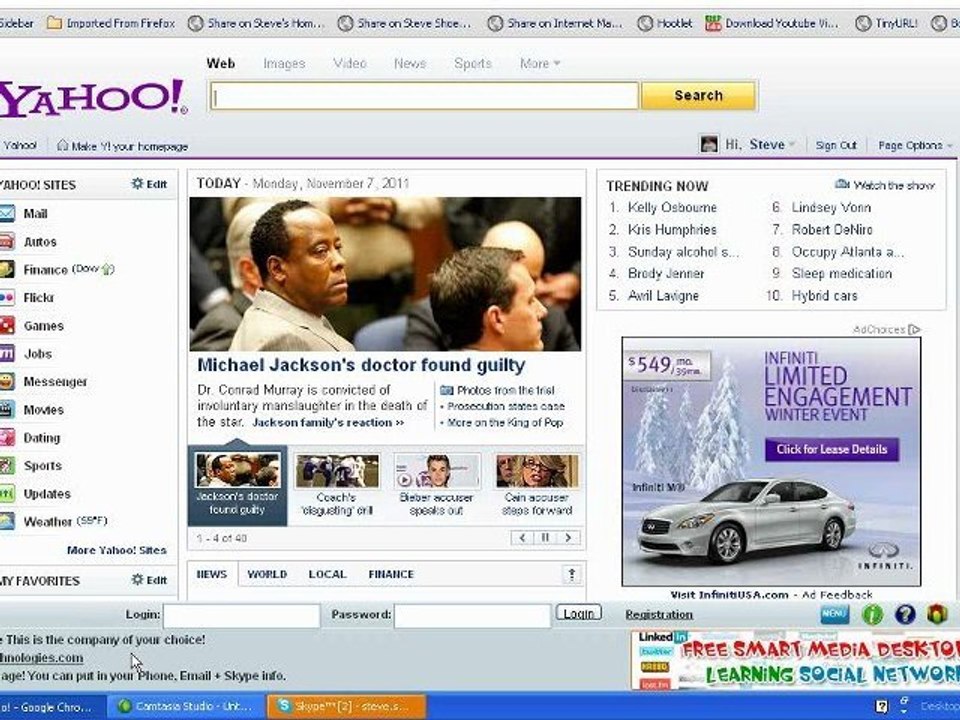Switch to Sports search tab
This screenshot has width=960, height=720.
[473, 63]
